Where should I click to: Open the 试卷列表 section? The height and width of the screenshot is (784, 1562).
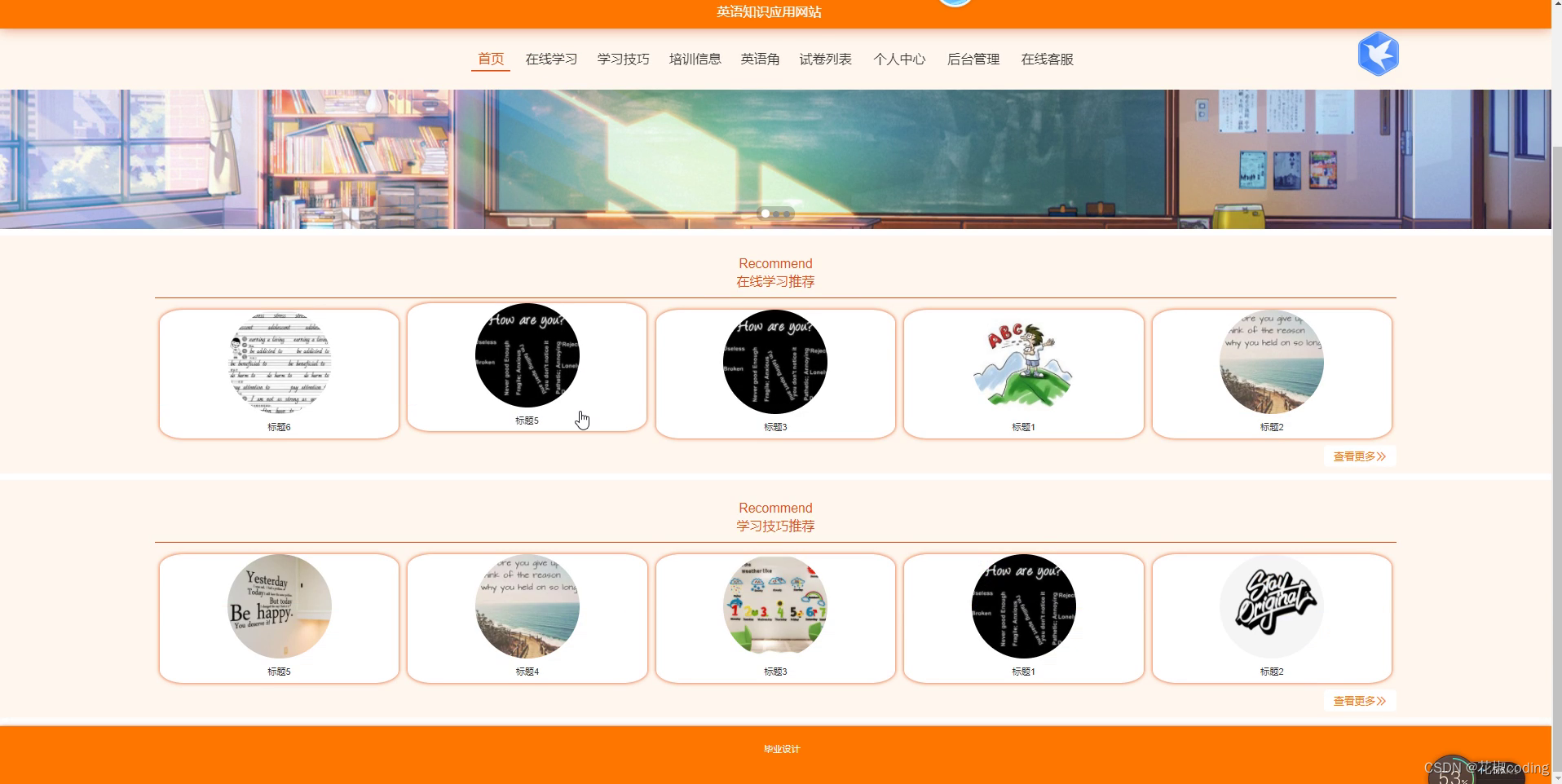pos(825,59)
